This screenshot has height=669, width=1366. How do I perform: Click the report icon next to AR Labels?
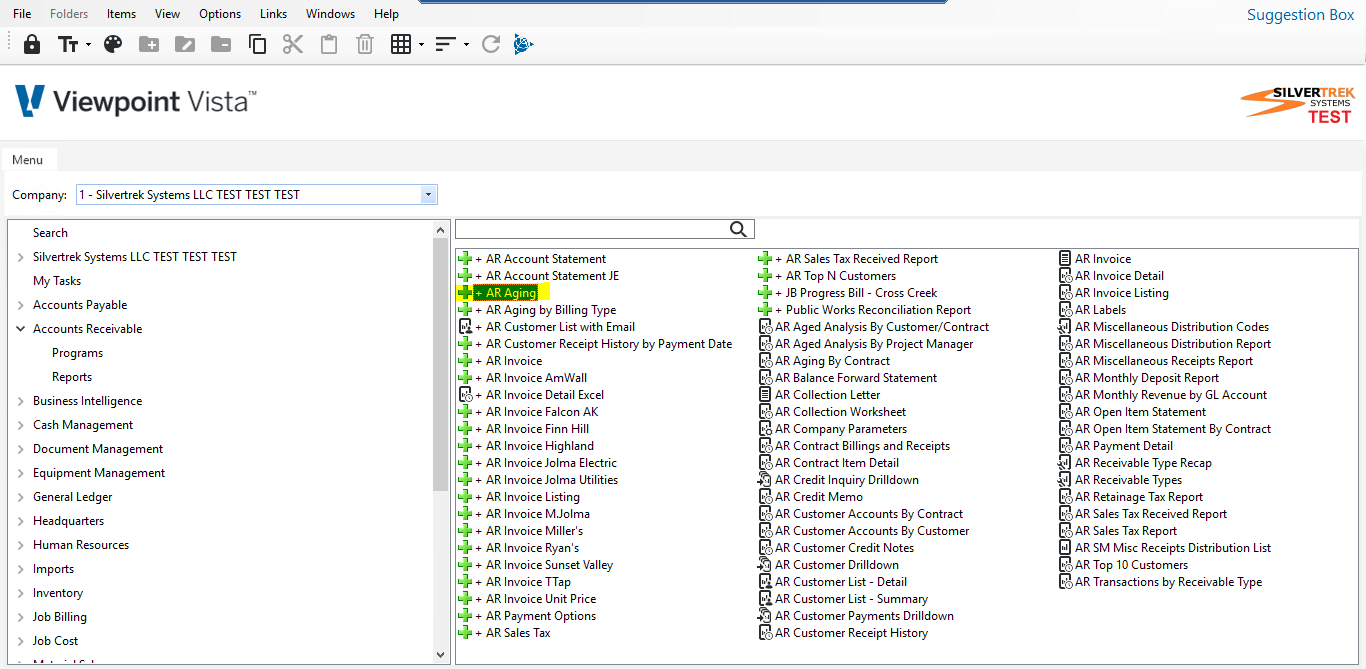click(1066, 310)
